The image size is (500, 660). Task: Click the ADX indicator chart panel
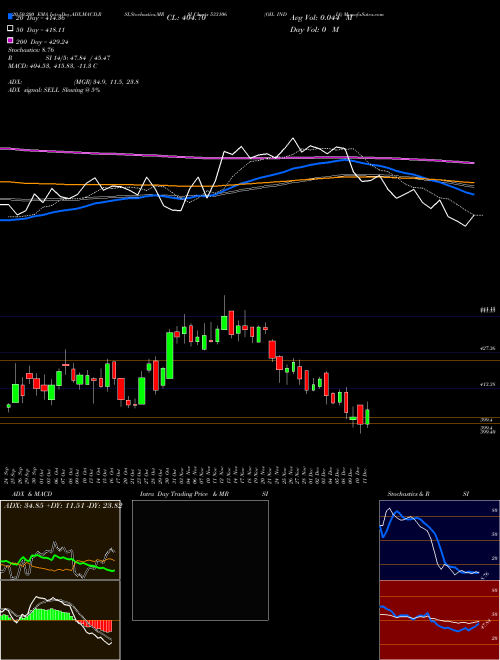60,540
